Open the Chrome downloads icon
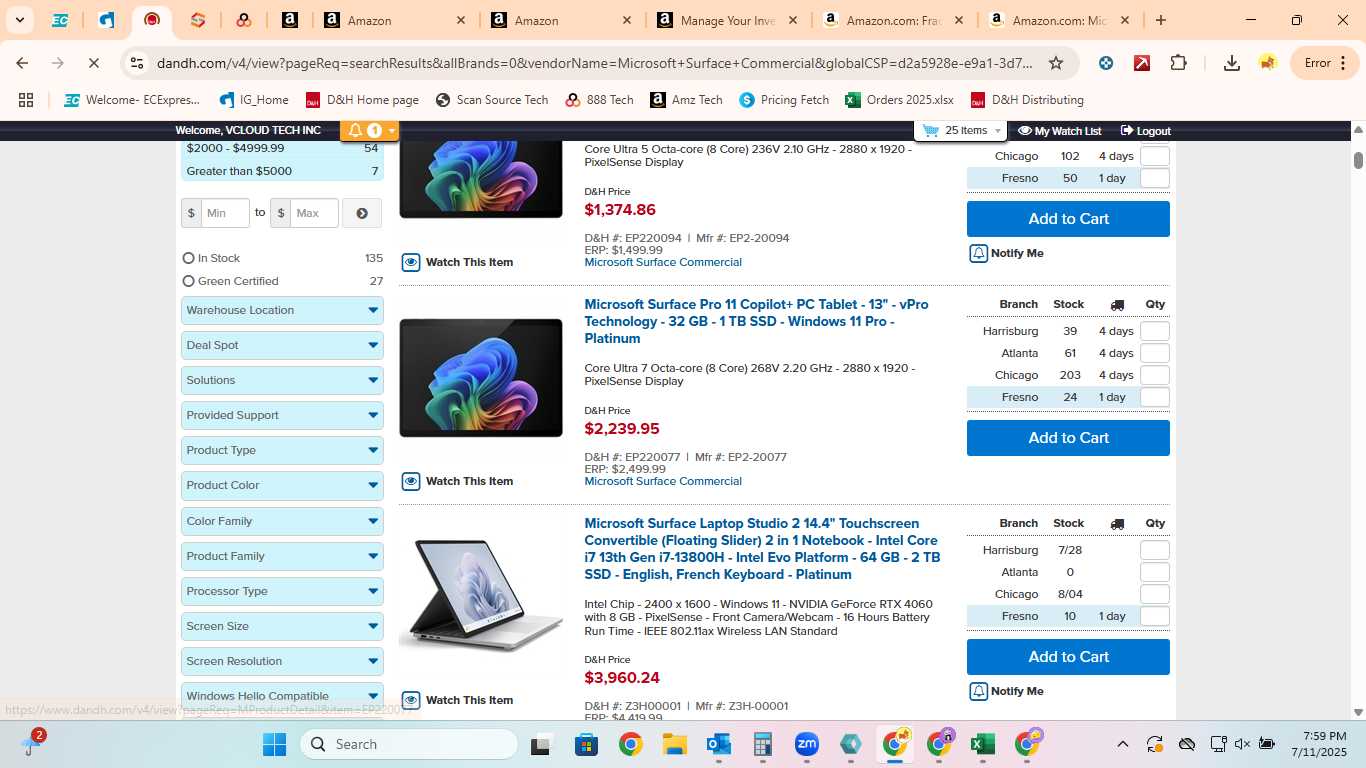This screenshot has width=1366, height=768. click(1232, 63)
